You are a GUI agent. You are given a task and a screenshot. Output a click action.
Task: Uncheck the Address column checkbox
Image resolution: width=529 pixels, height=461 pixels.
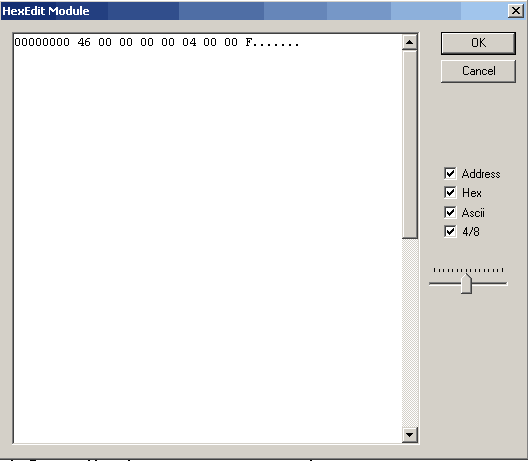click(x=450, y=173)
